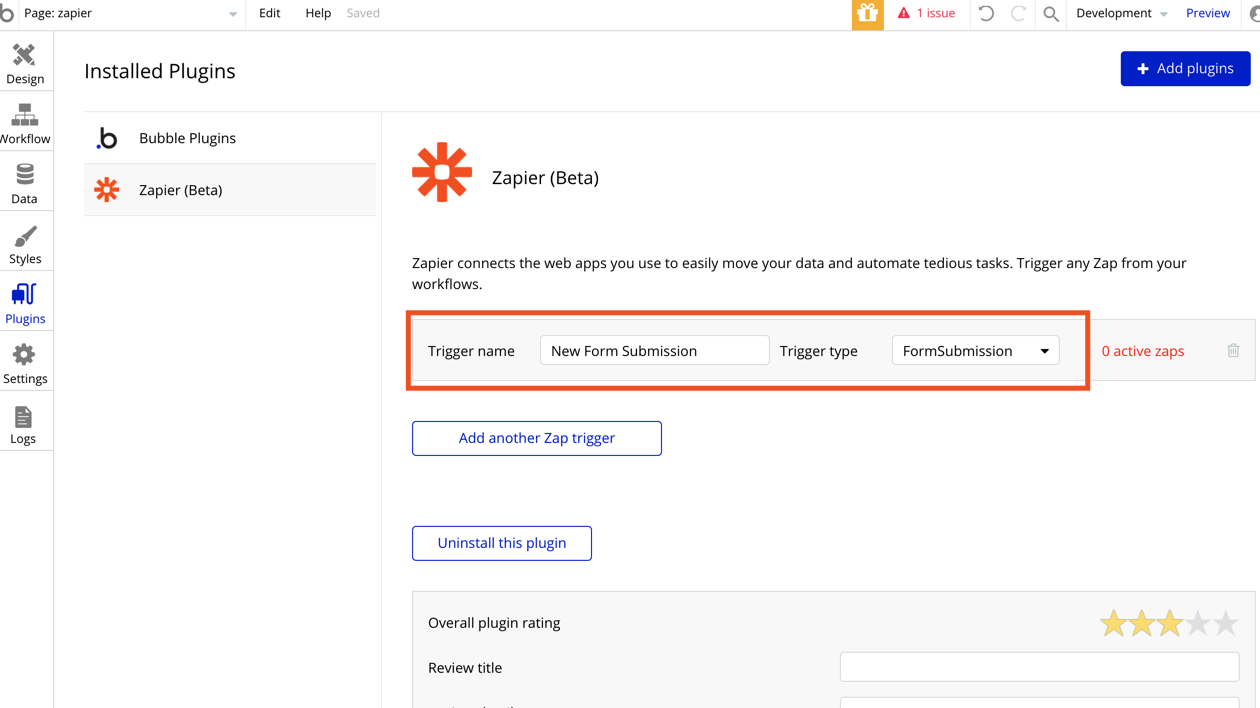This screenshot has height=708, width=1260.
Task: Click Uninstall this plugin
Action: 502,543
